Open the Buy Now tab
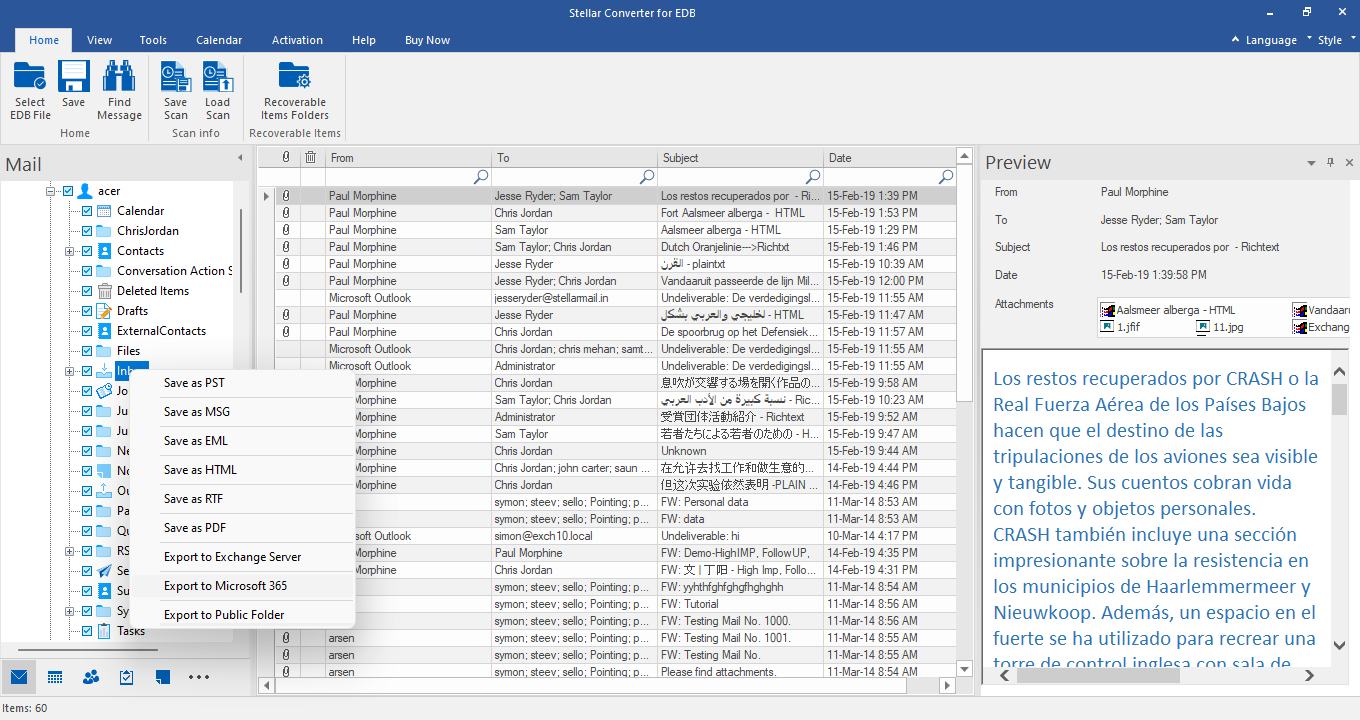1360x720 pixels. 427,40
